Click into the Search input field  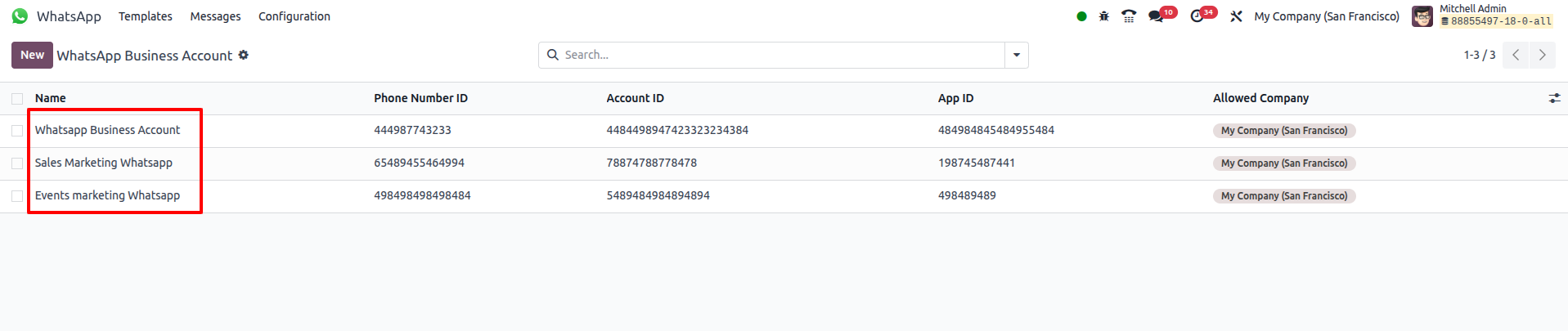(x=777, y=55)
